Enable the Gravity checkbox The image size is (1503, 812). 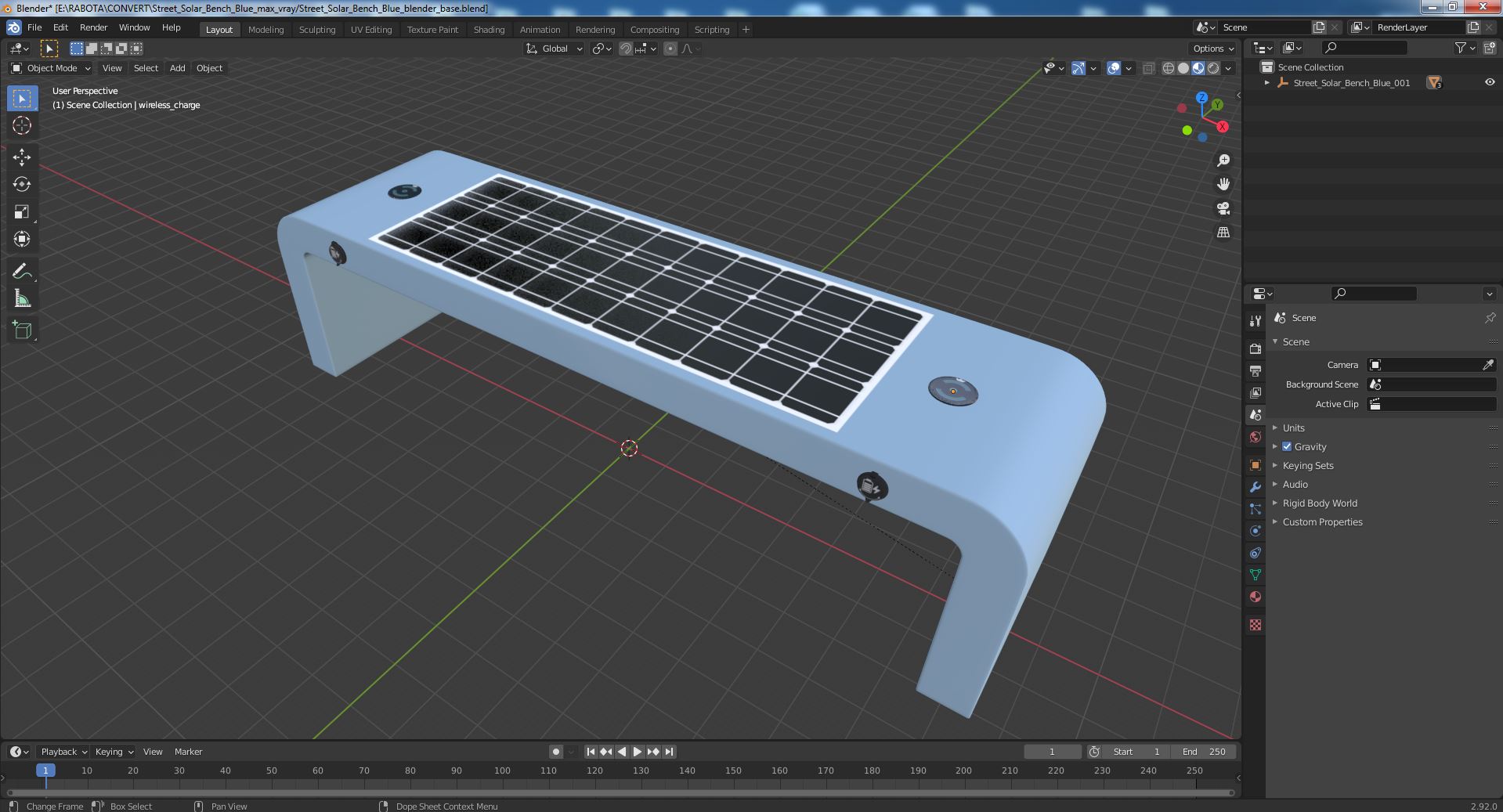pyautogui.click(x=1287, y=446)
